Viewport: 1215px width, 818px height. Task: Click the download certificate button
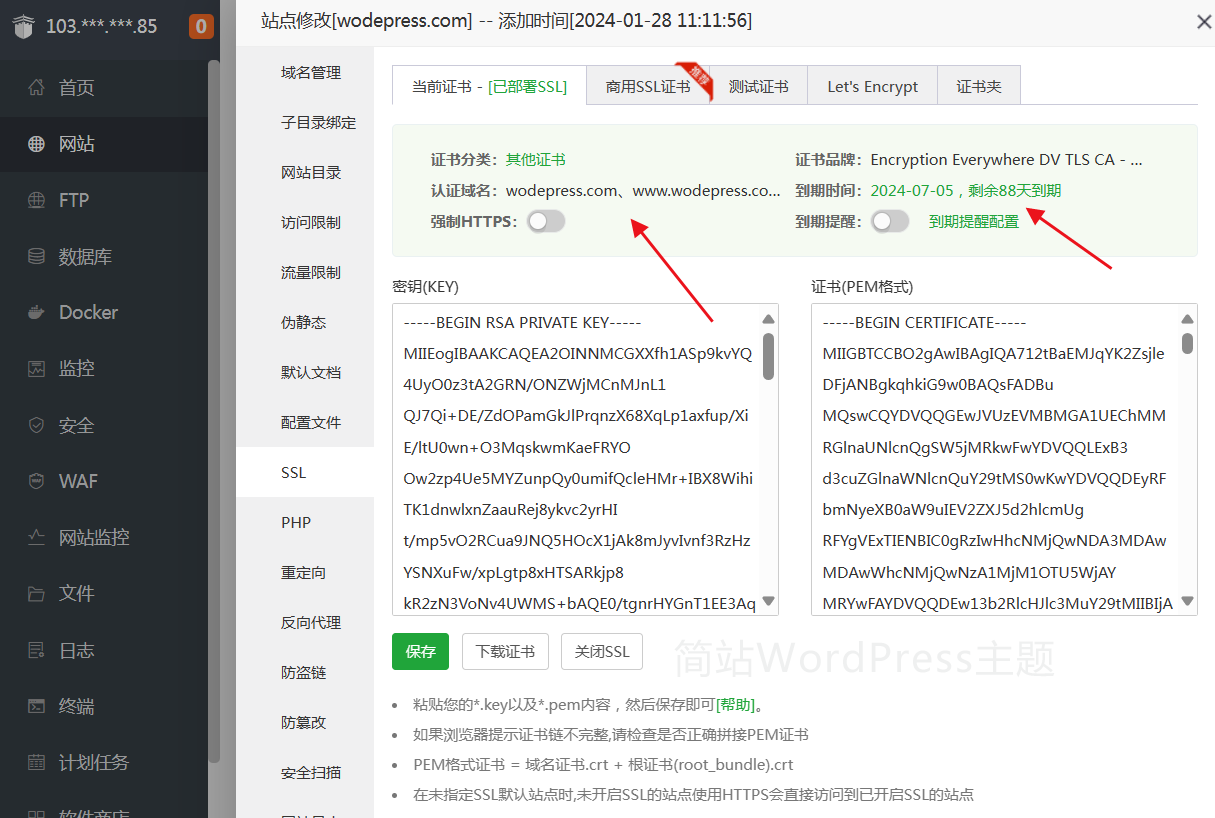tap(505, 652)
